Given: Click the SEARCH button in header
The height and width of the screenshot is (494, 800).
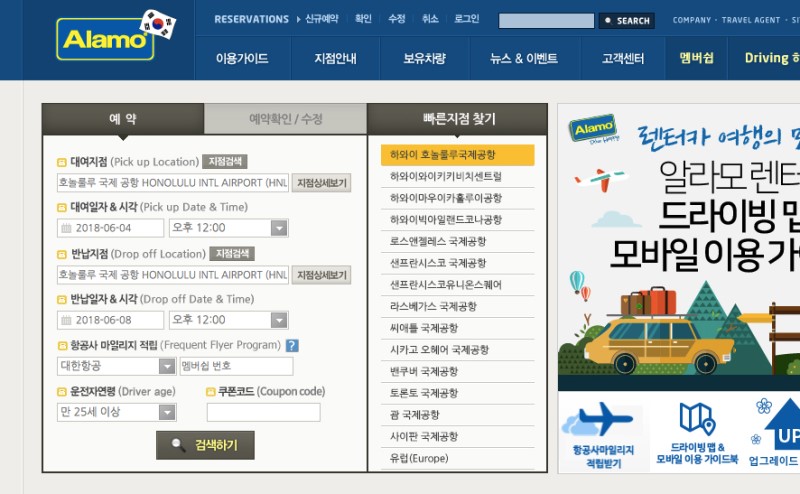Looking at the screenshot, I should 627,21.
